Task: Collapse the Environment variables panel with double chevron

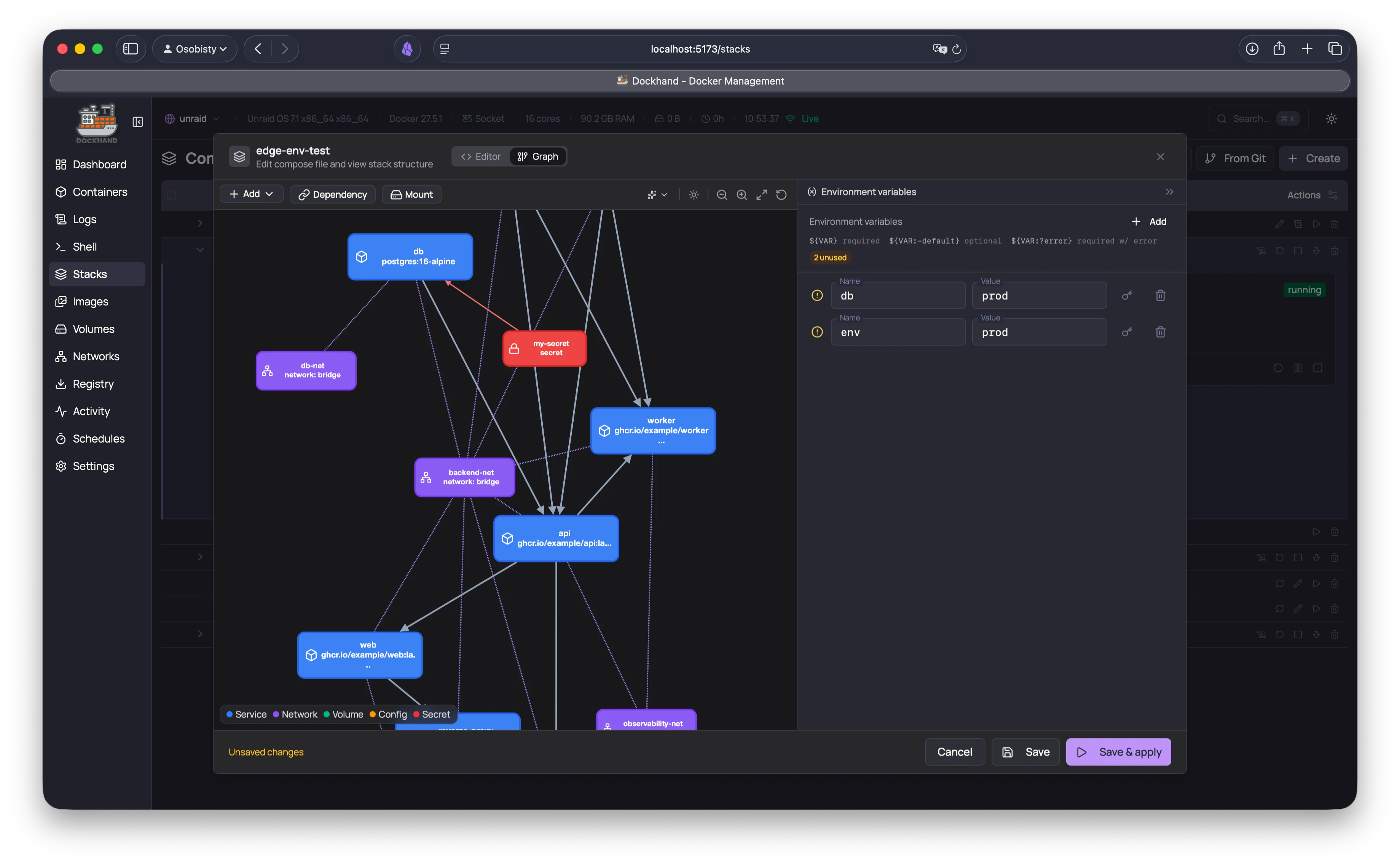Action: pos(1169,192)
